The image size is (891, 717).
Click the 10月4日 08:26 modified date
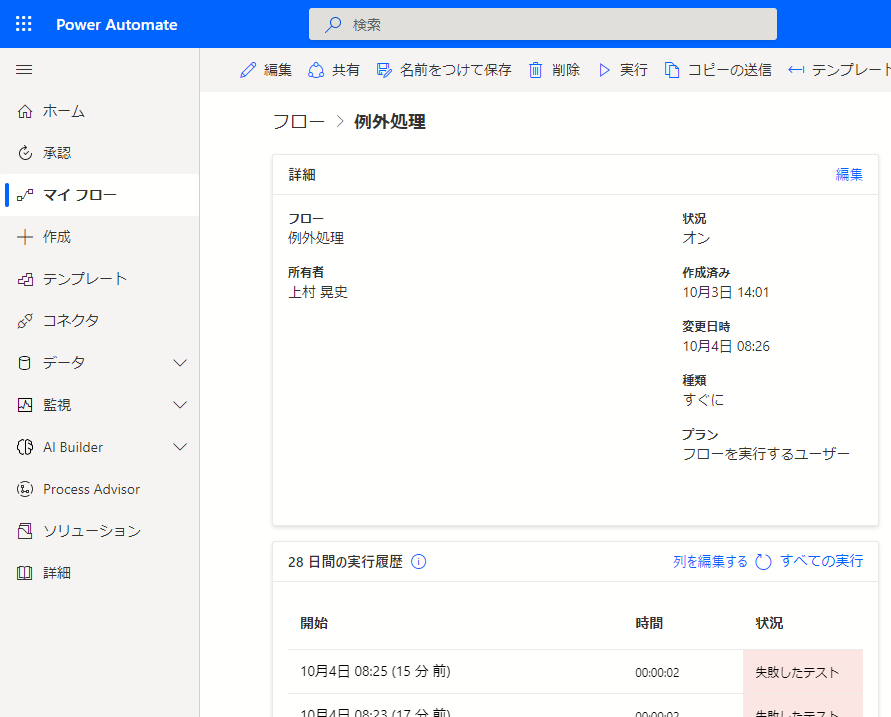click(x=726, y=346)
